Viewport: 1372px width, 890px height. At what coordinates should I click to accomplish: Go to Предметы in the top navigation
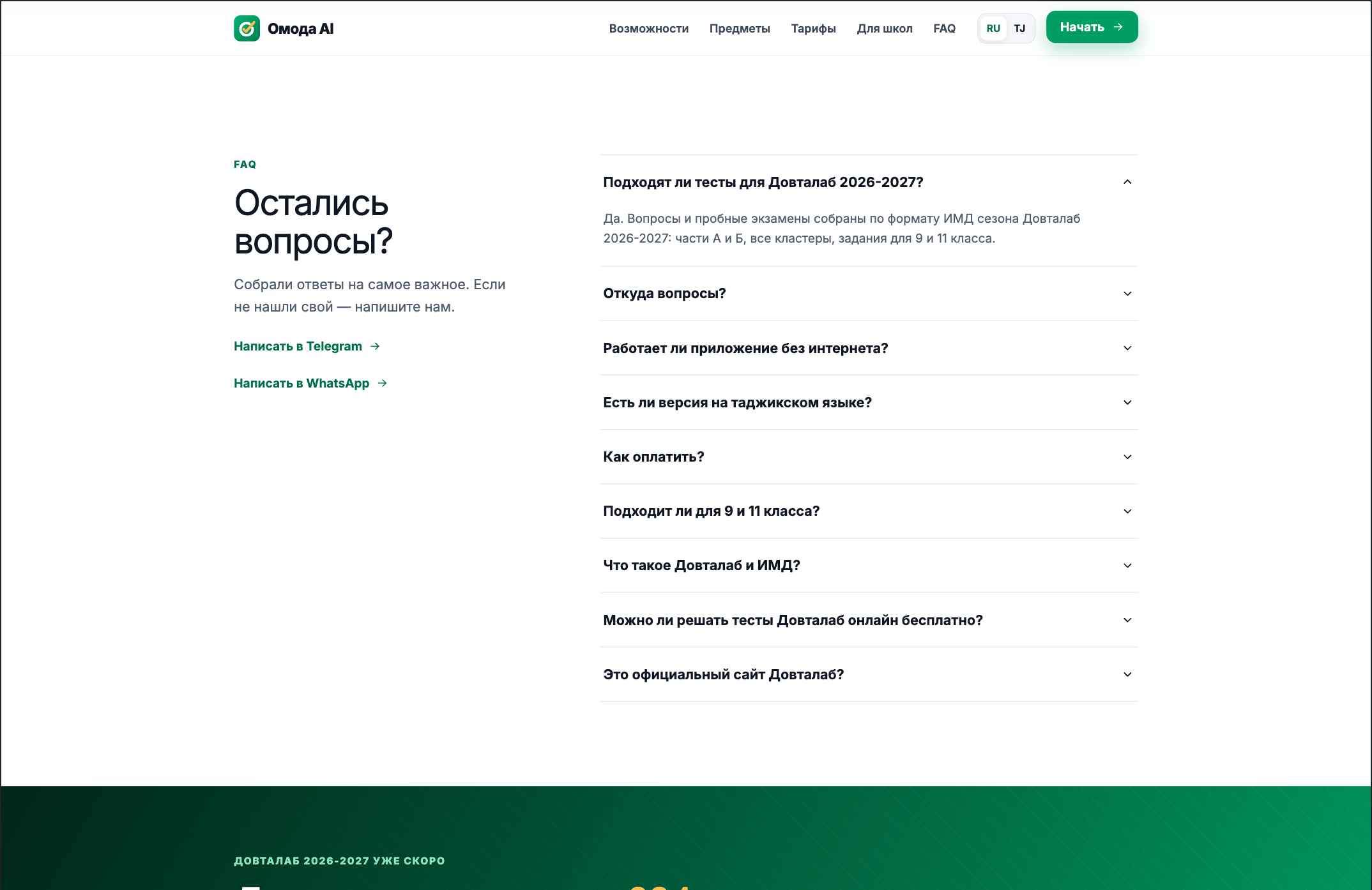pos(740,29)
